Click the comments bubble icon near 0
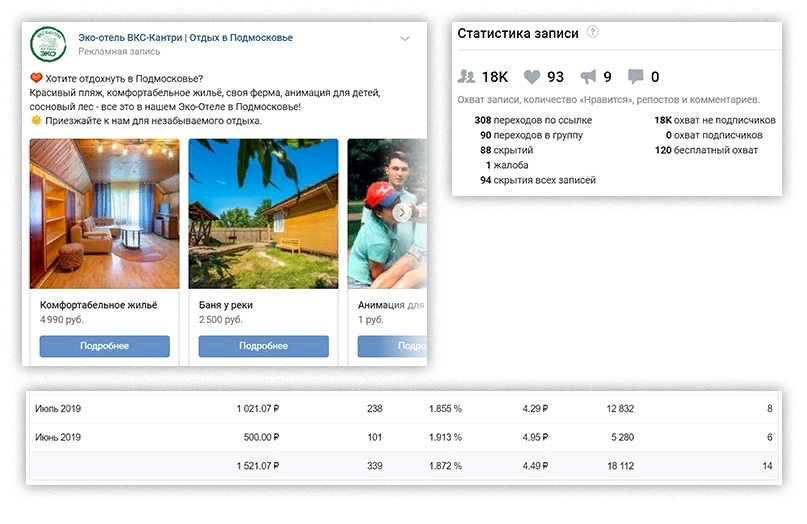Viewport: 807px width, 524px height. (636, 77)
